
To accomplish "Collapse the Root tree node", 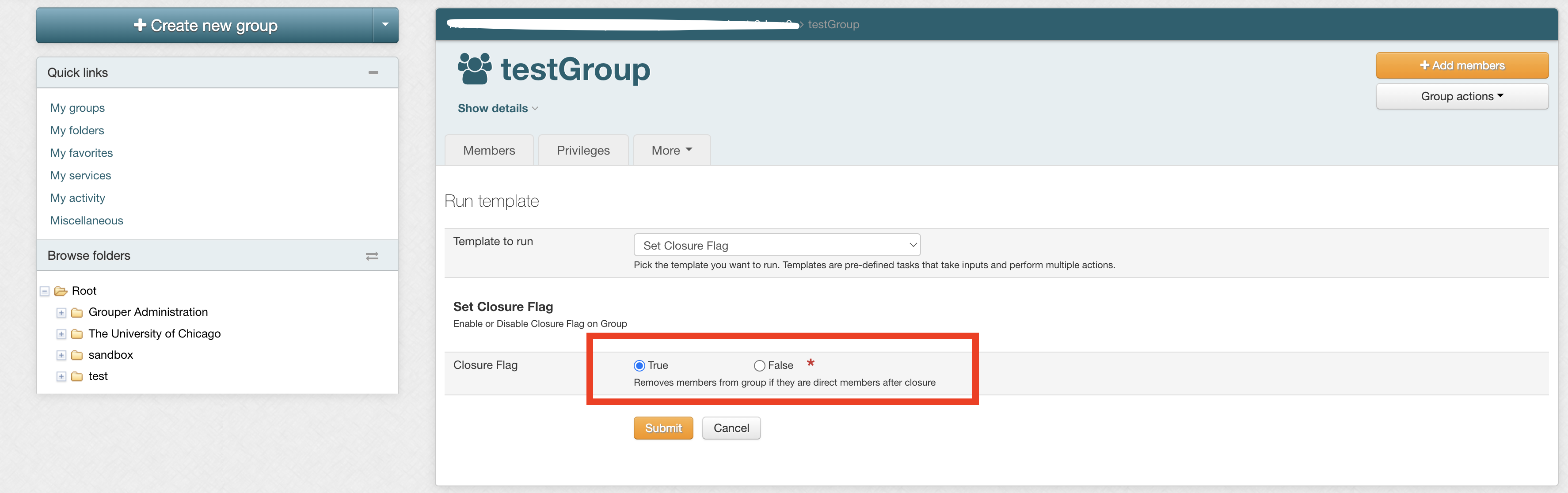I will tap(45, 291).
